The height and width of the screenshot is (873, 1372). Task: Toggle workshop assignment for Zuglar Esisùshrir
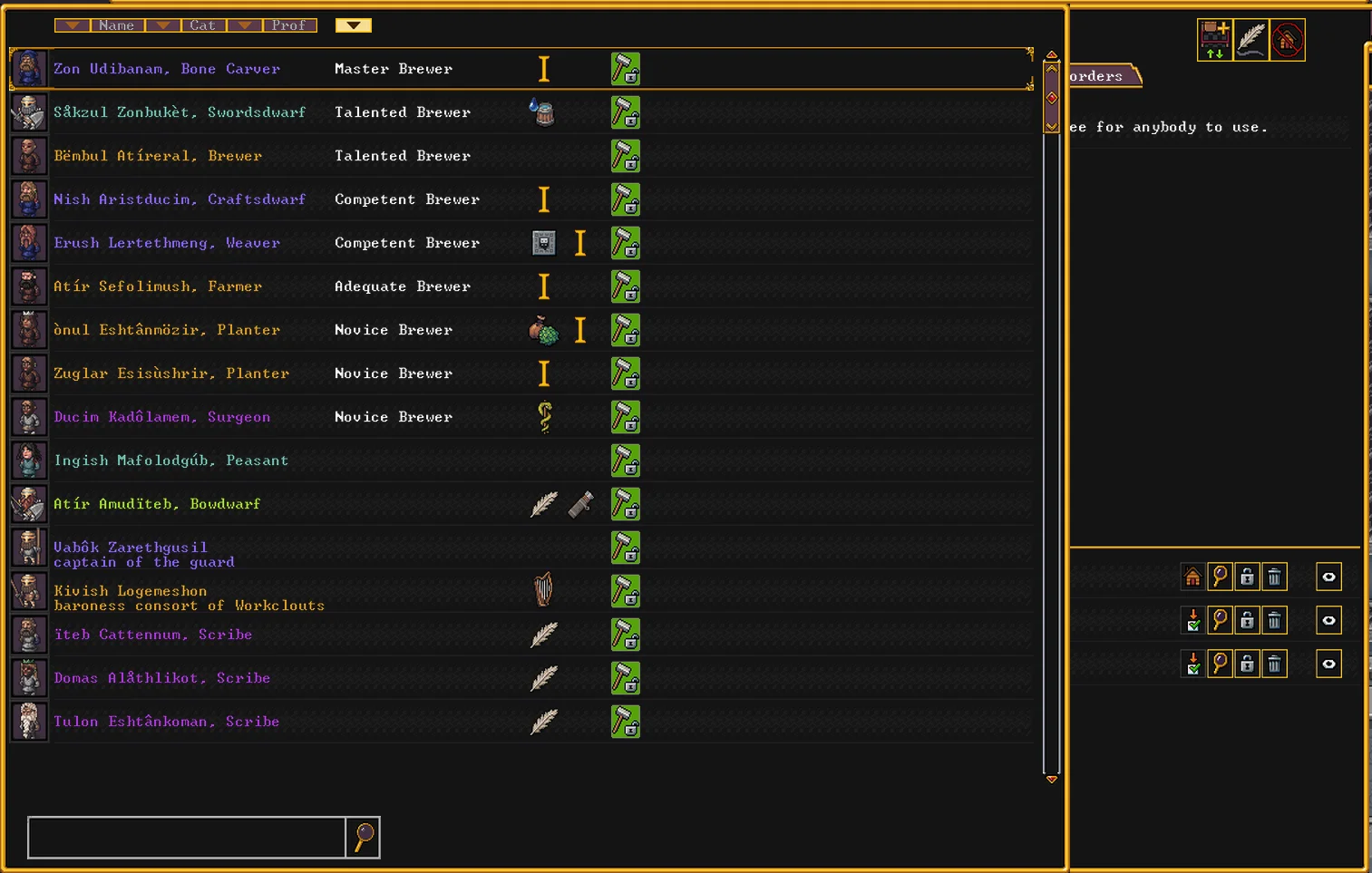click(626, 373)
